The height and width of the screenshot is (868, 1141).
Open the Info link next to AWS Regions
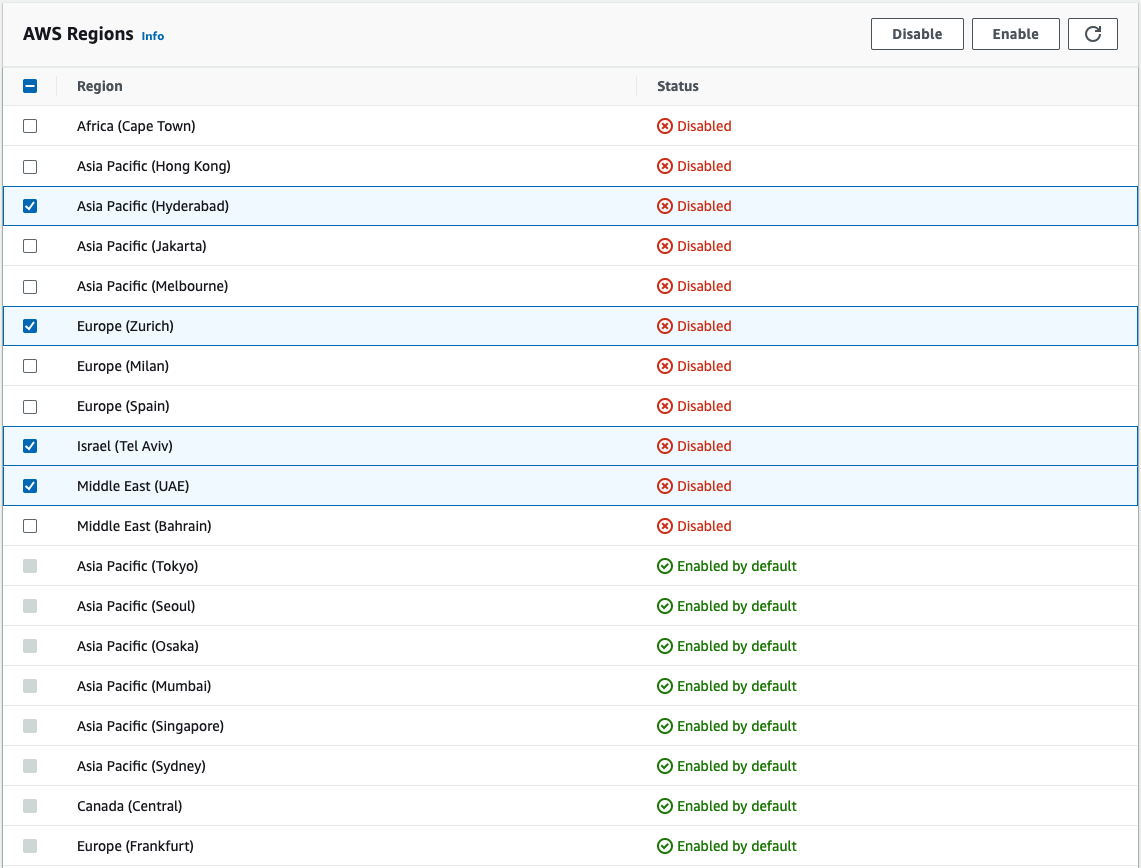click(152, 35)
